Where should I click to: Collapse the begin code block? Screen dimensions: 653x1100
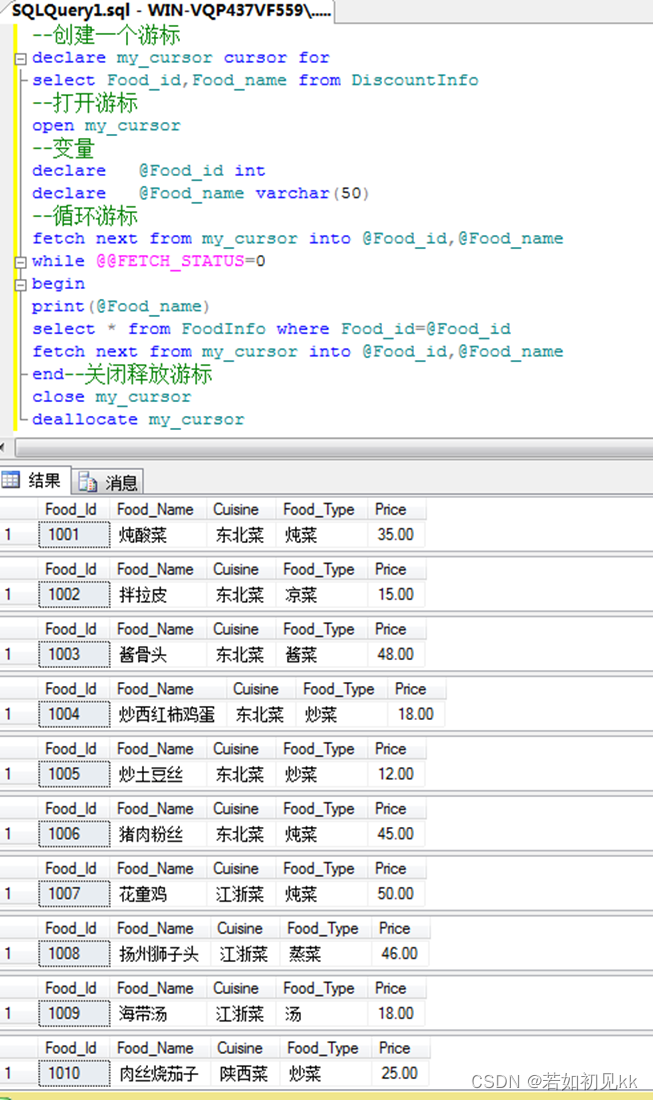[20, 284]
